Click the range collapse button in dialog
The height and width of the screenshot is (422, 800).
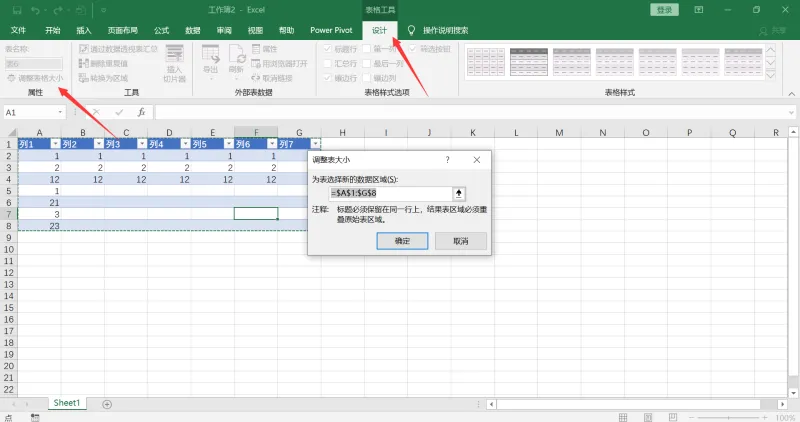(x=459, y=193)
